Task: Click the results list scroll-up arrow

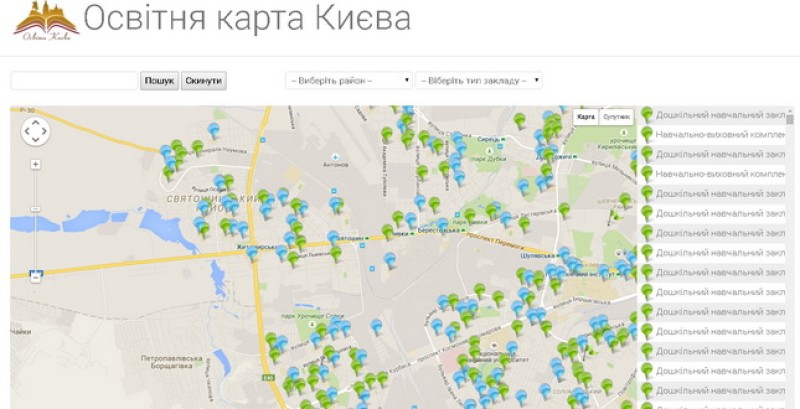Action: pyautogui.click(x=790, y=111)
